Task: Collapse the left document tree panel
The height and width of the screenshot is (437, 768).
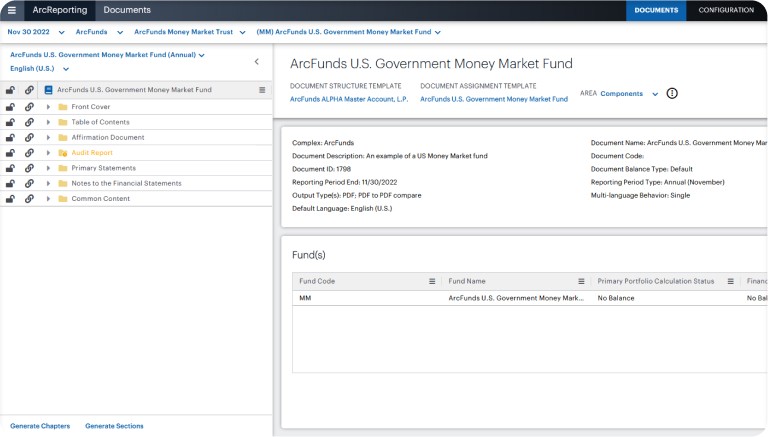Action: [257, 62]
